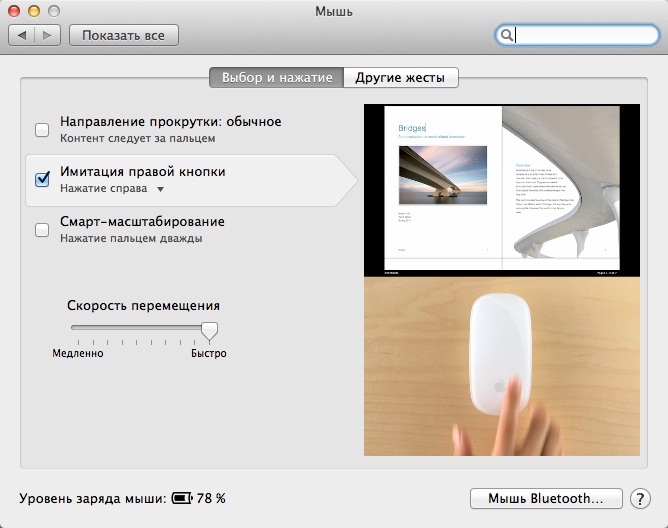Close the Мышь window with red button
The width and height of the screenshot is (668, 528).
coord(14,10)
